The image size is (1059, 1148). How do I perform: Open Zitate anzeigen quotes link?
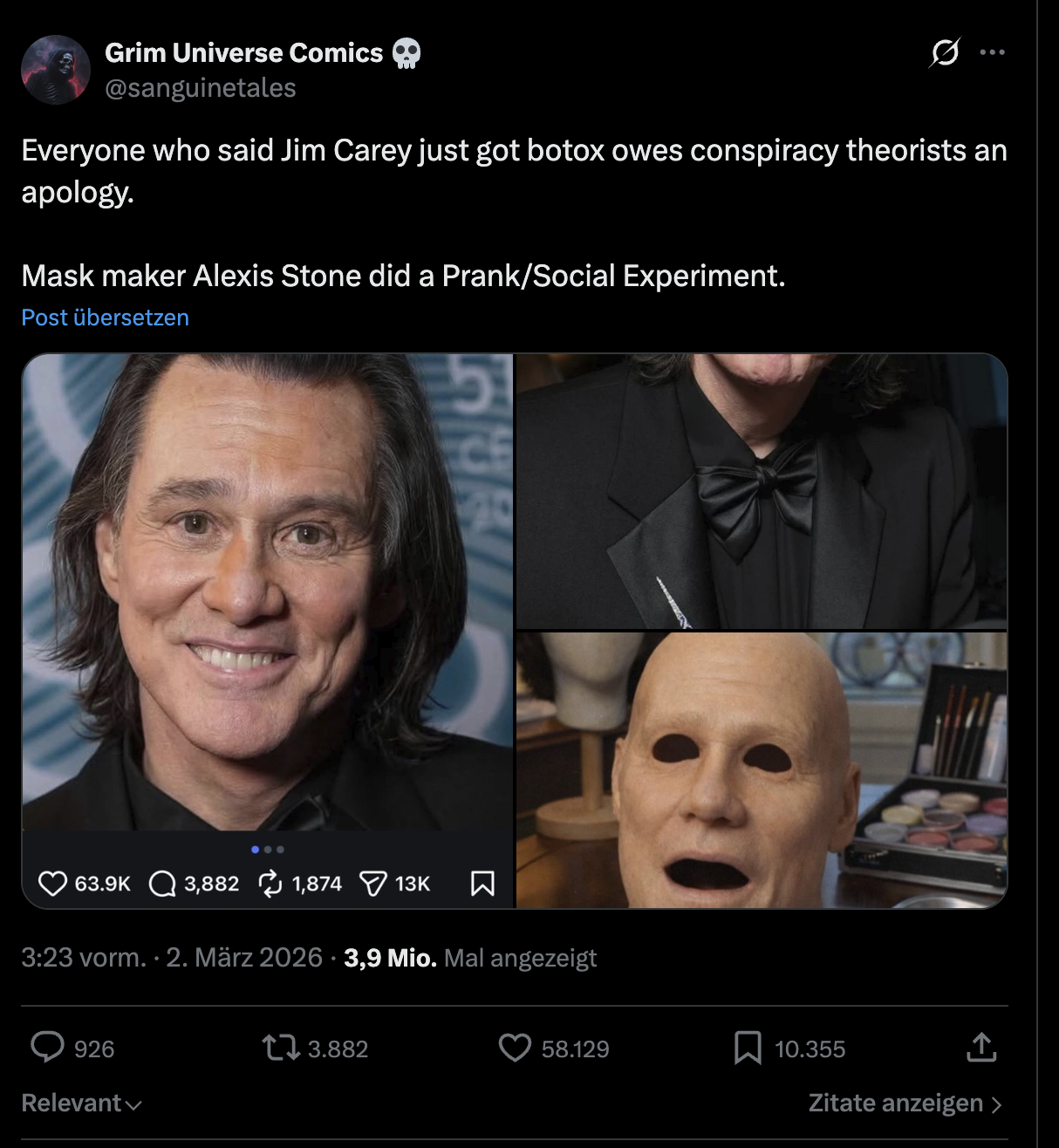[905, 1104]
